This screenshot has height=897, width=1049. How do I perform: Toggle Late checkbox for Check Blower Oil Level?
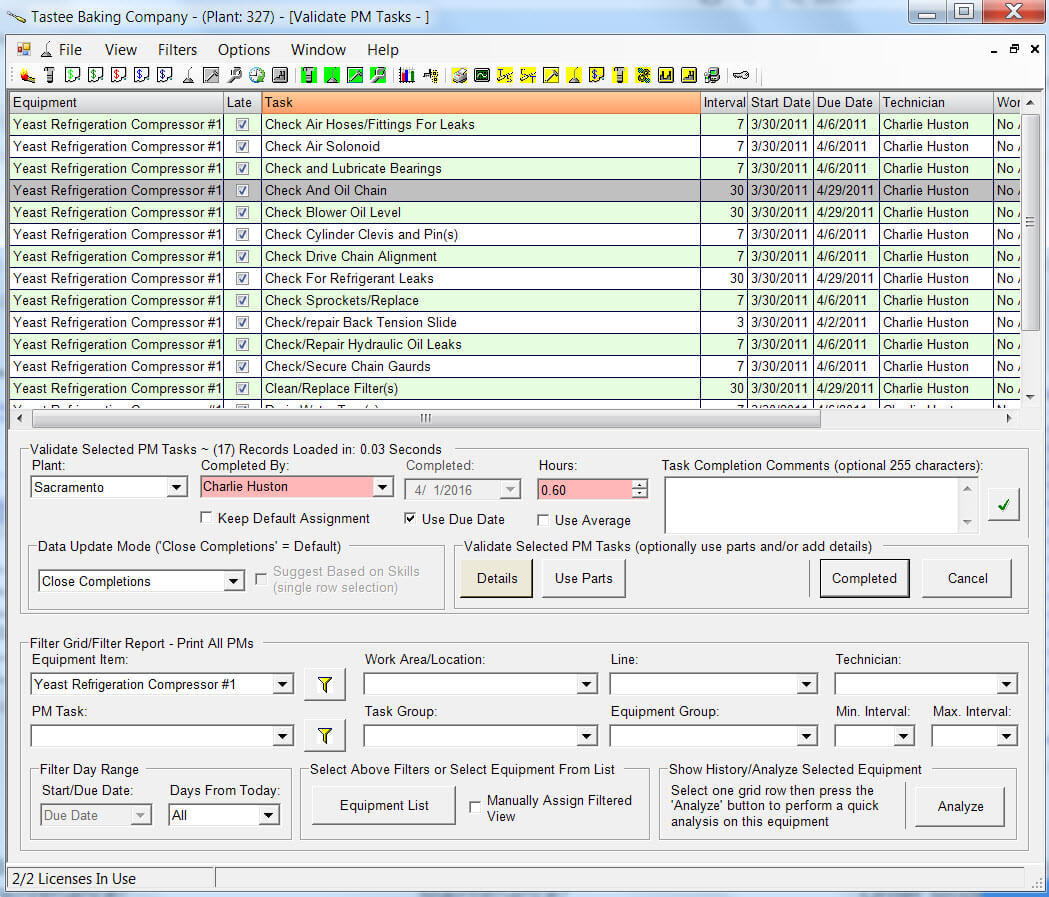tap(242, 213)
